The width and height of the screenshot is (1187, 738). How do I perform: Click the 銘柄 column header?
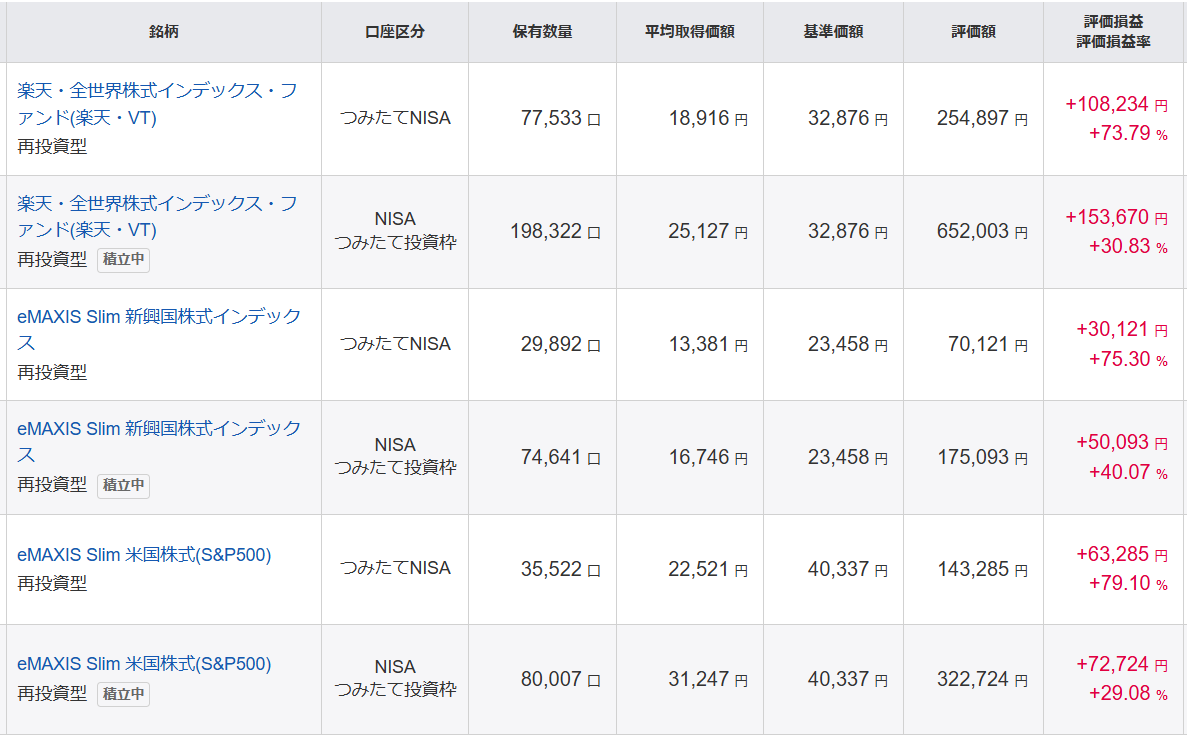pyautogui.click(x=164, y=31)
